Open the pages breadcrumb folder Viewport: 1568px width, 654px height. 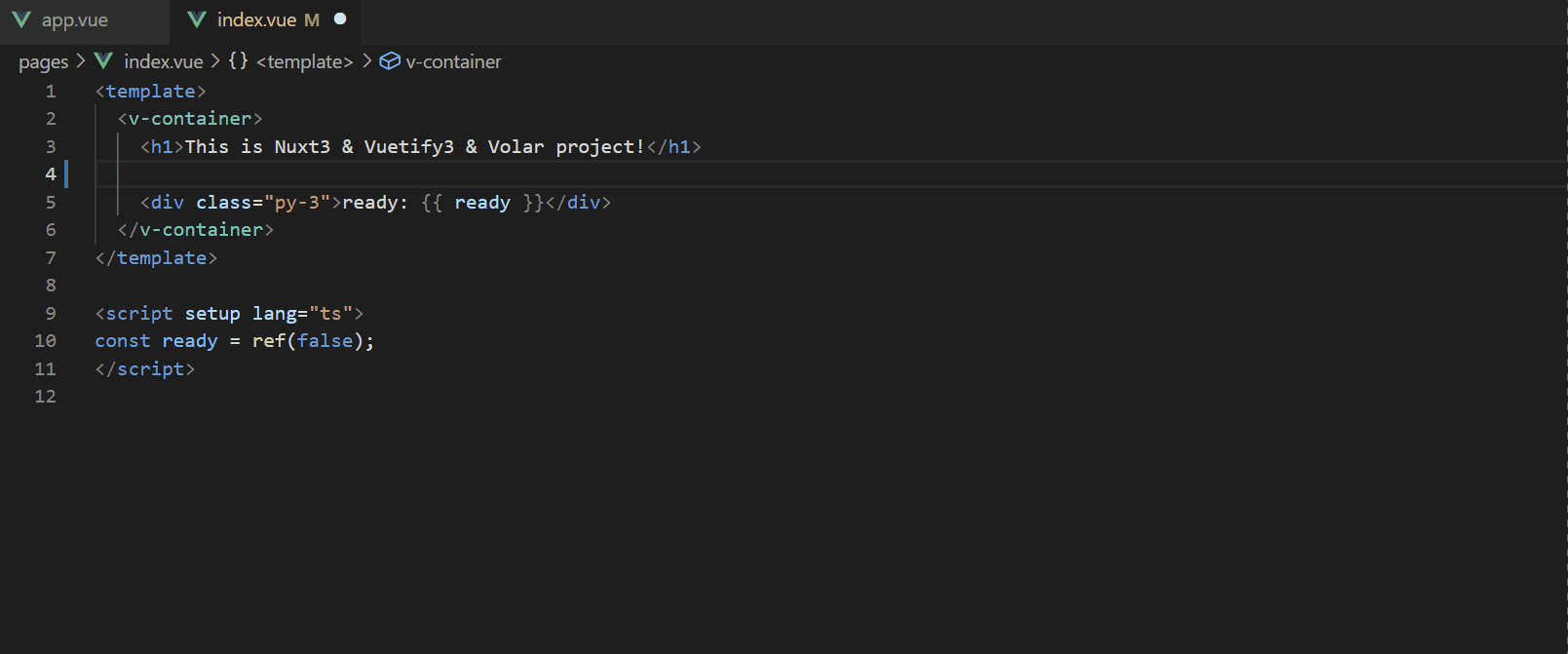44,62
